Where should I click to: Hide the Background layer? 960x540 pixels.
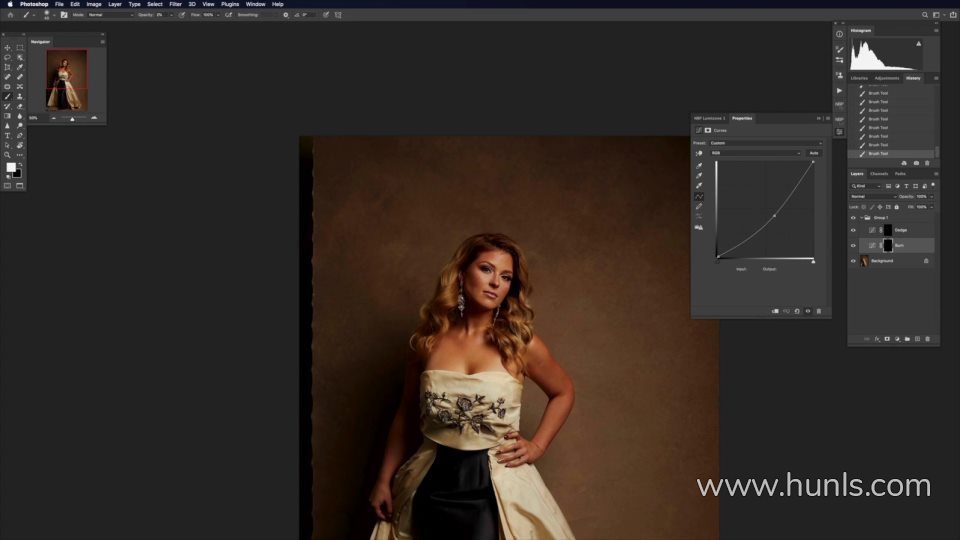click(x=853, y=261)
